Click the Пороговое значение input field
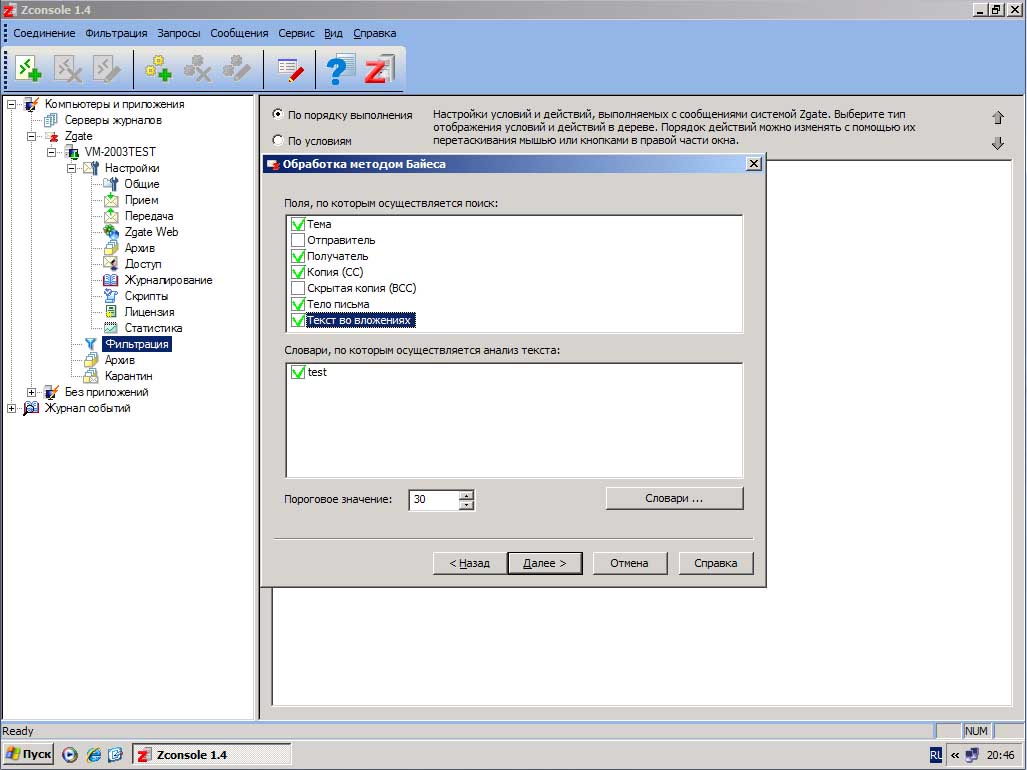The image size is (1027, 770). [434, 500]
